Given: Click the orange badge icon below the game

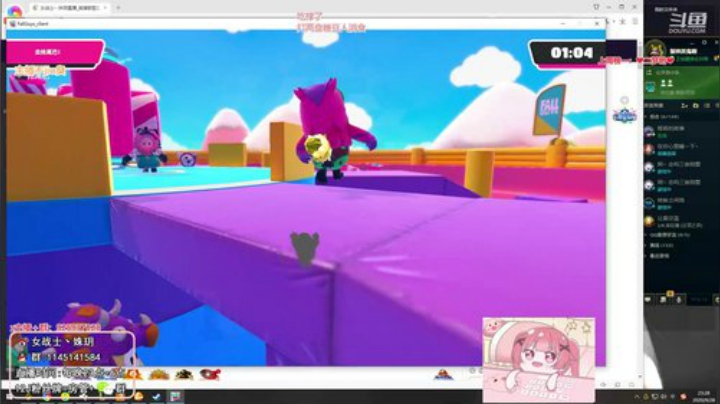Looking at the screenshot, I should tap(134, 375).
